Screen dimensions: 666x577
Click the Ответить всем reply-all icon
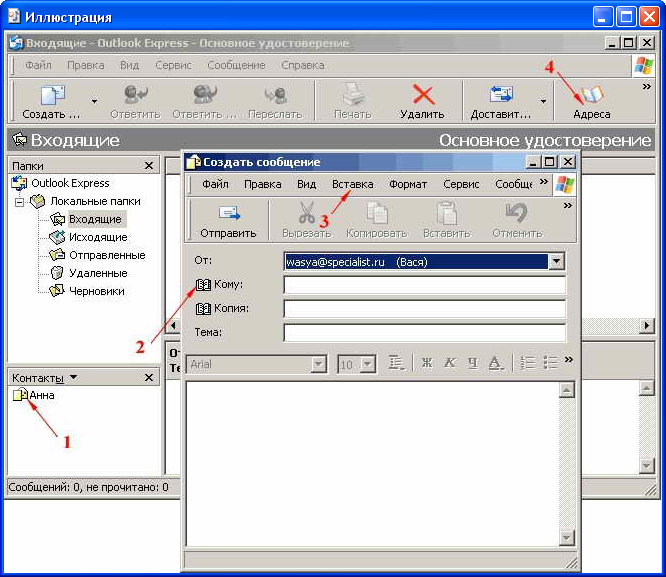tap(205, 94)
